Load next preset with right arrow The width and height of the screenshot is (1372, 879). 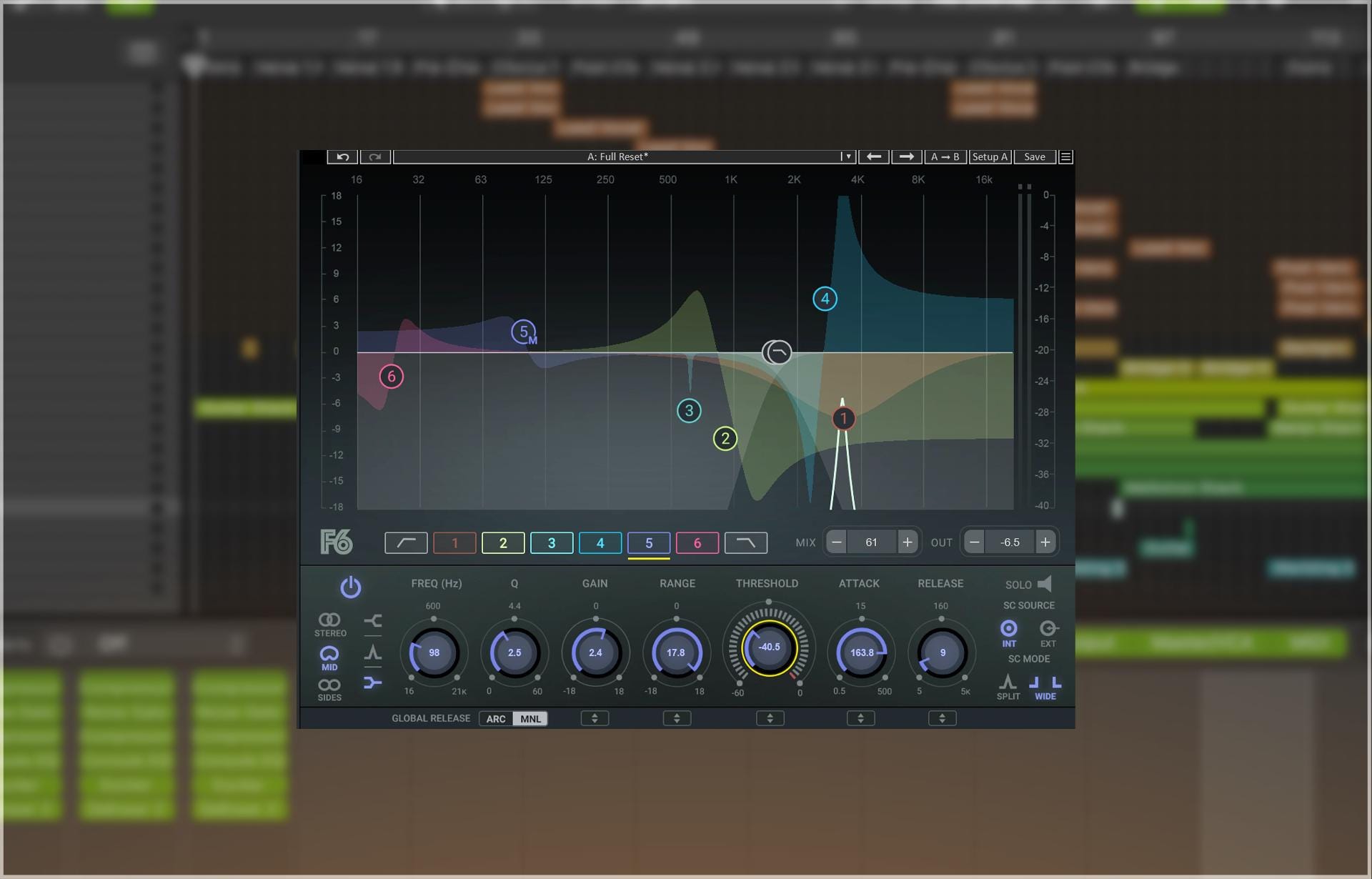tap(906, 157)
